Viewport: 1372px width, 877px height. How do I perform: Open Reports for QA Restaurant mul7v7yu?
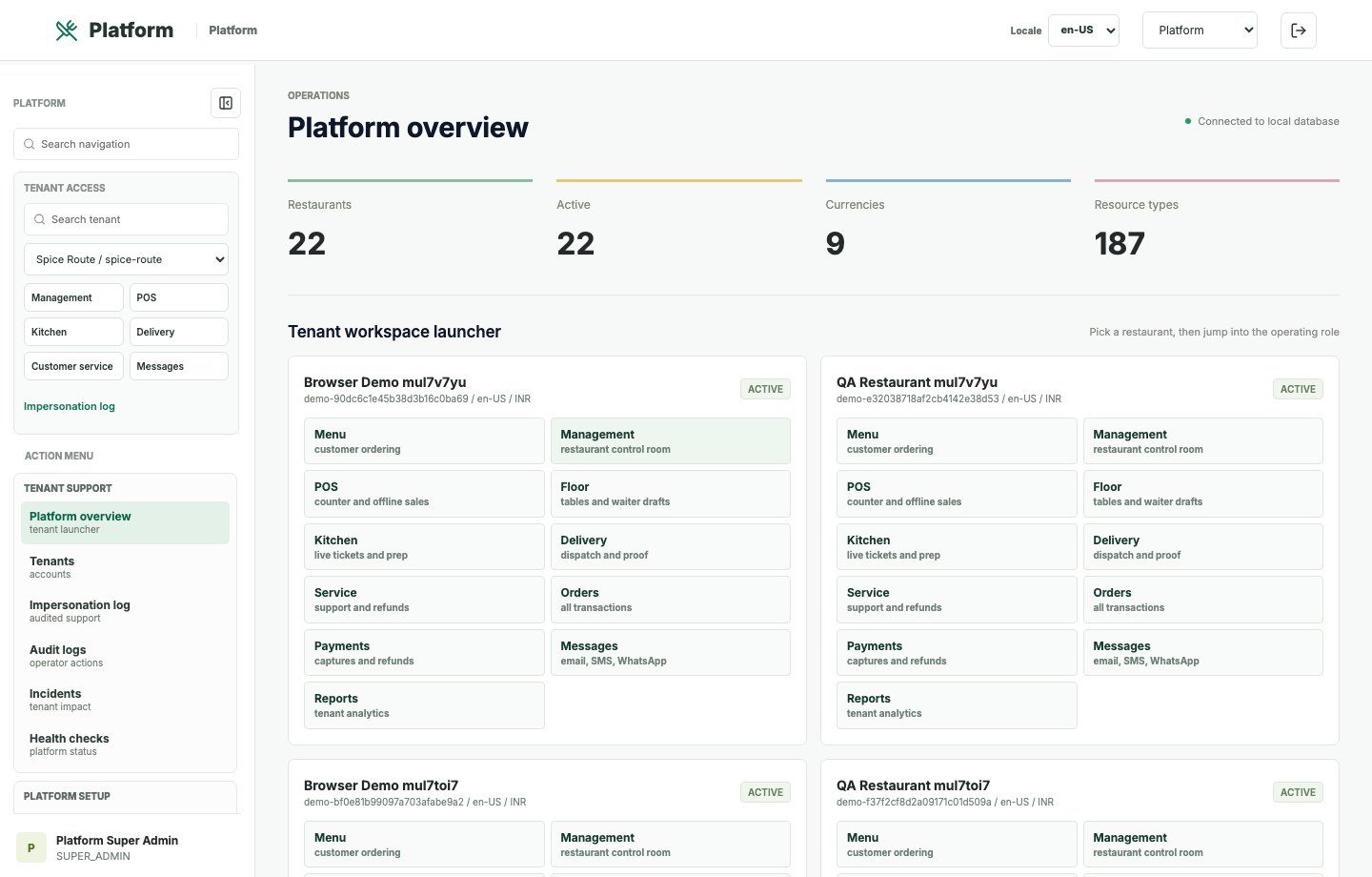point(957,705)
